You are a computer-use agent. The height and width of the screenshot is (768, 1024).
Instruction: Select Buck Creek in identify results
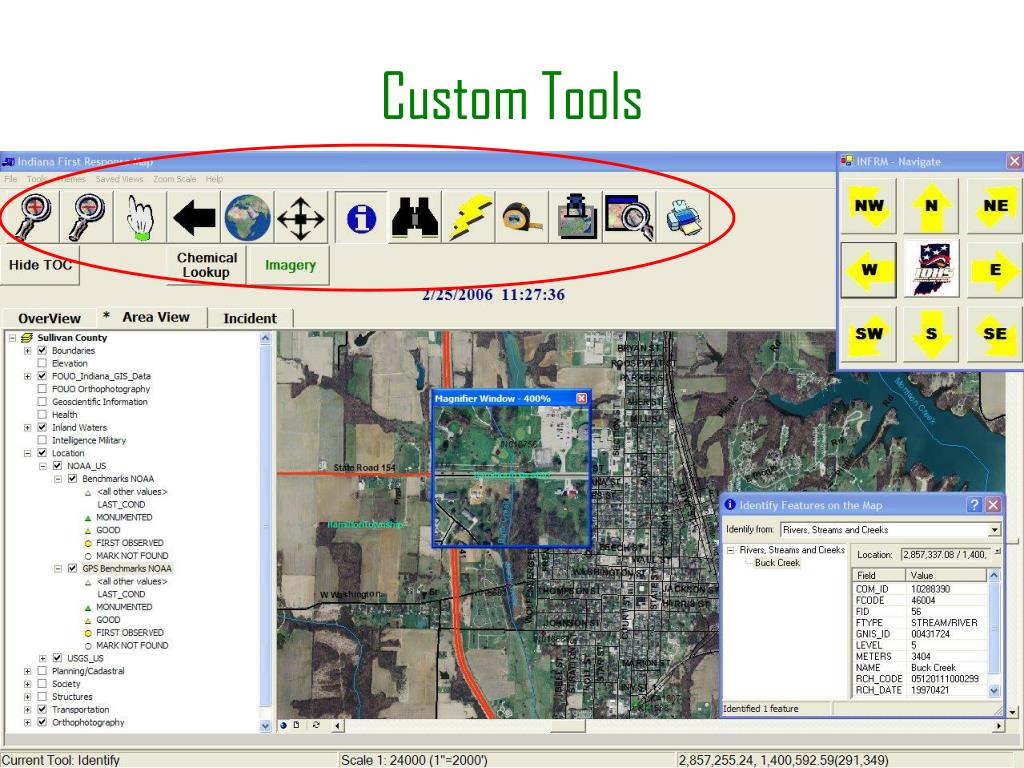[x=777, y=562]
